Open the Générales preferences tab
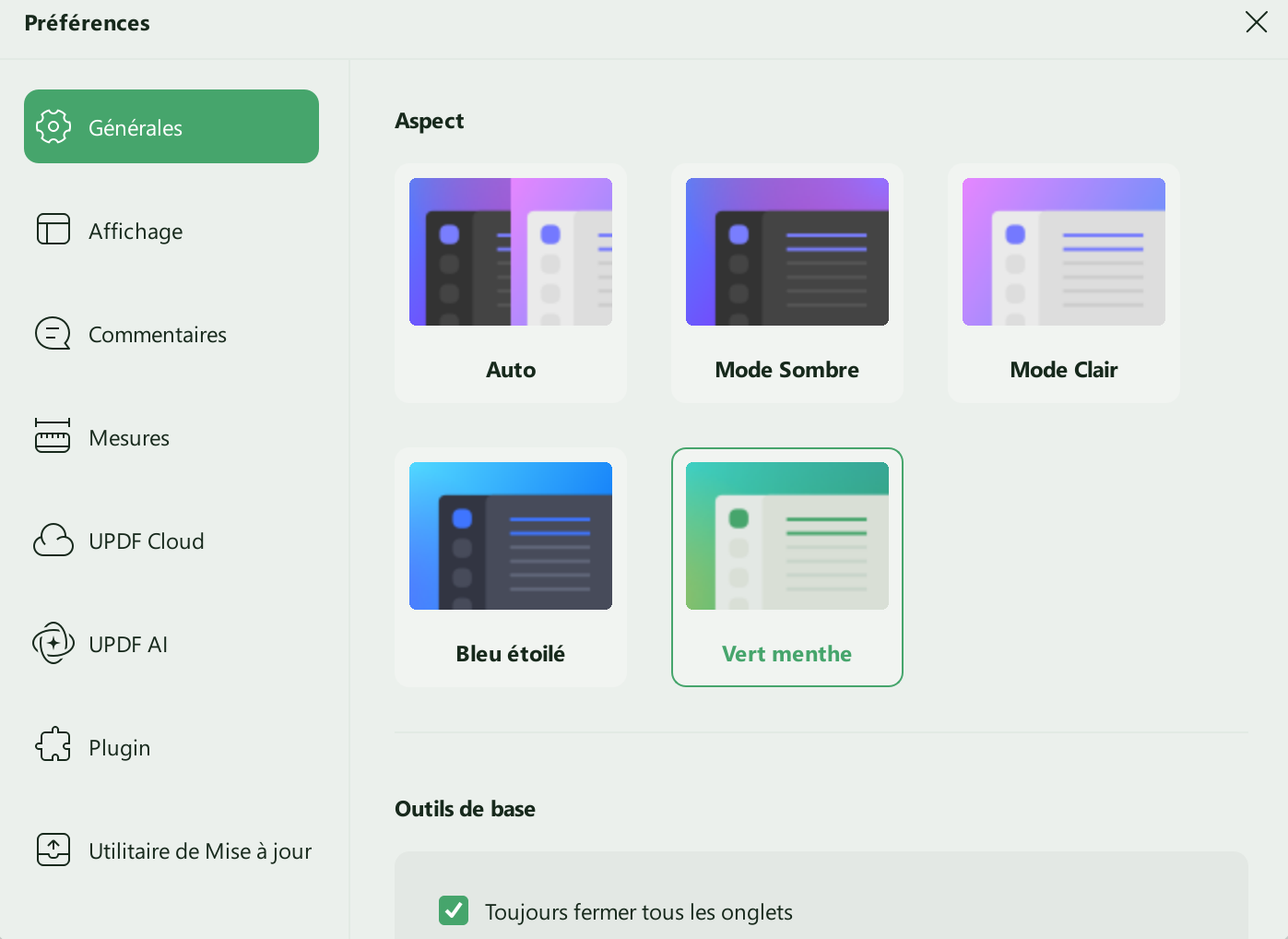Image resolution: width=1288 pixels, height=939 pixels. coord(171,126)
